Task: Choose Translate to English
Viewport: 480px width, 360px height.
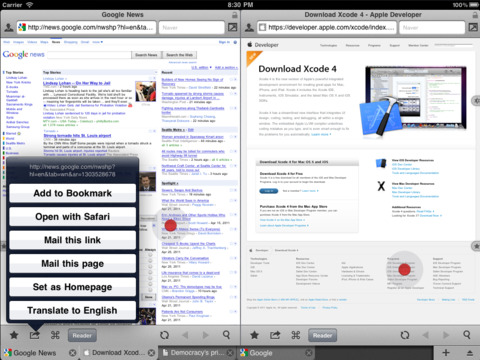Action: [x=73, y=310]
